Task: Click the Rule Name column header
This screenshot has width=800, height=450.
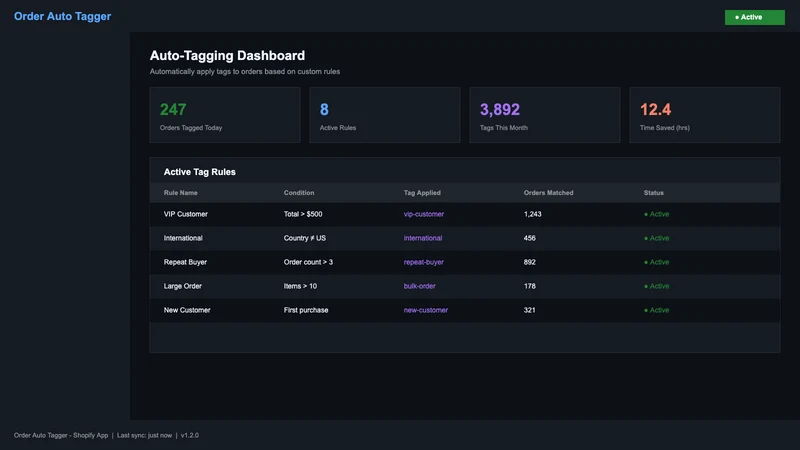Action: click(181, 193)
